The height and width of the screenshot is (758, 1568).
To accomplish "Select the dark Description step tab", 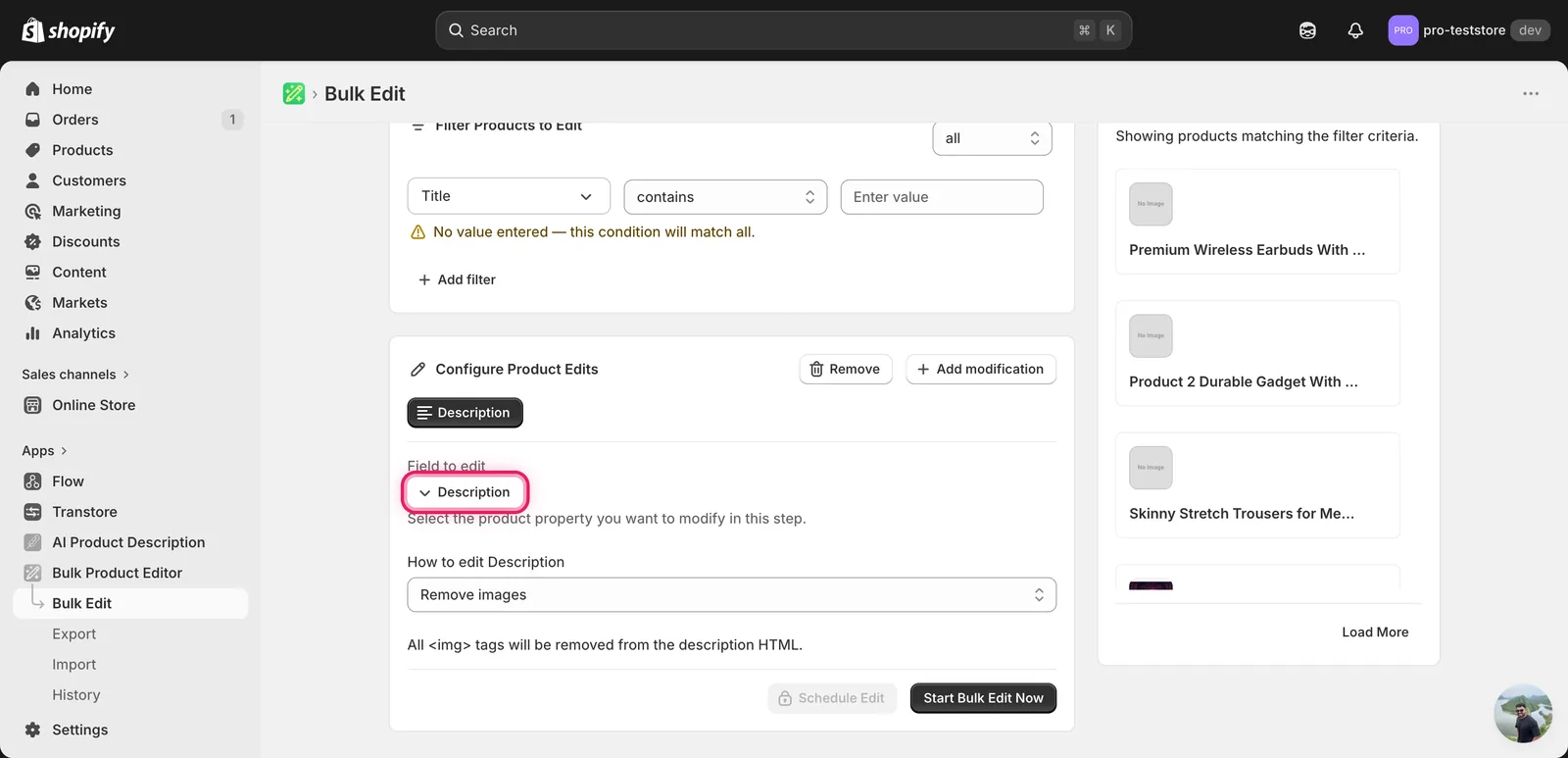I will coord(465,413).
